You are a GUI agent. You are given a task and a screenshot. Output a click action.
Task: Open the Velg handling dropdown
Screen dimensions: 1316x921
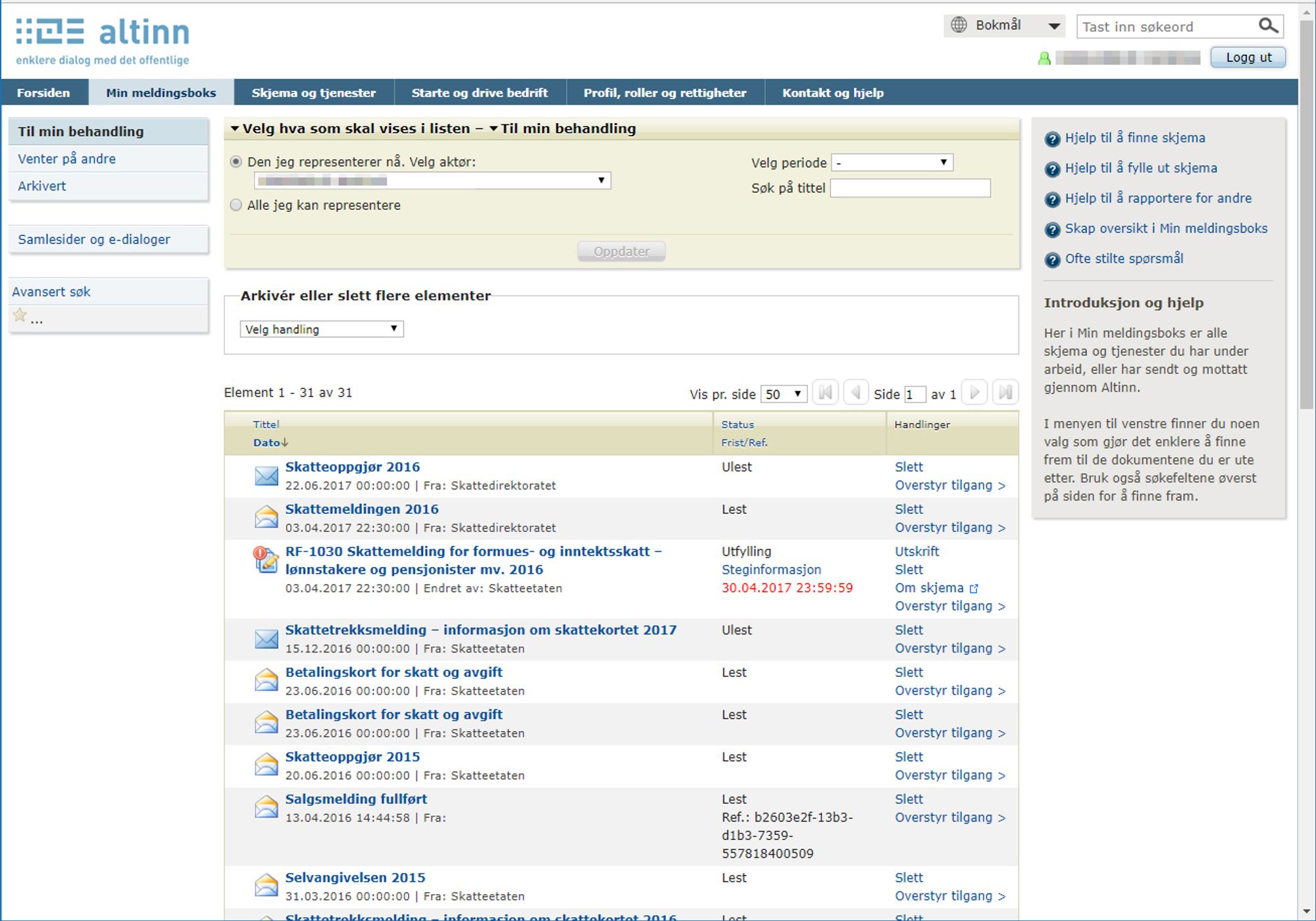pyautogui.click(x=322, y=329)
